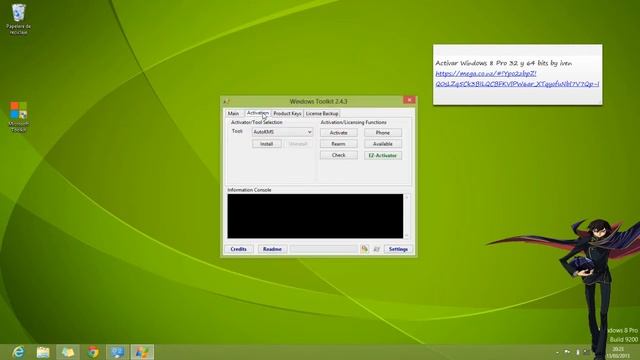This screenshot has height=360, width=640.
Task: Open the Product Keys tab
Action: point(287,113)
